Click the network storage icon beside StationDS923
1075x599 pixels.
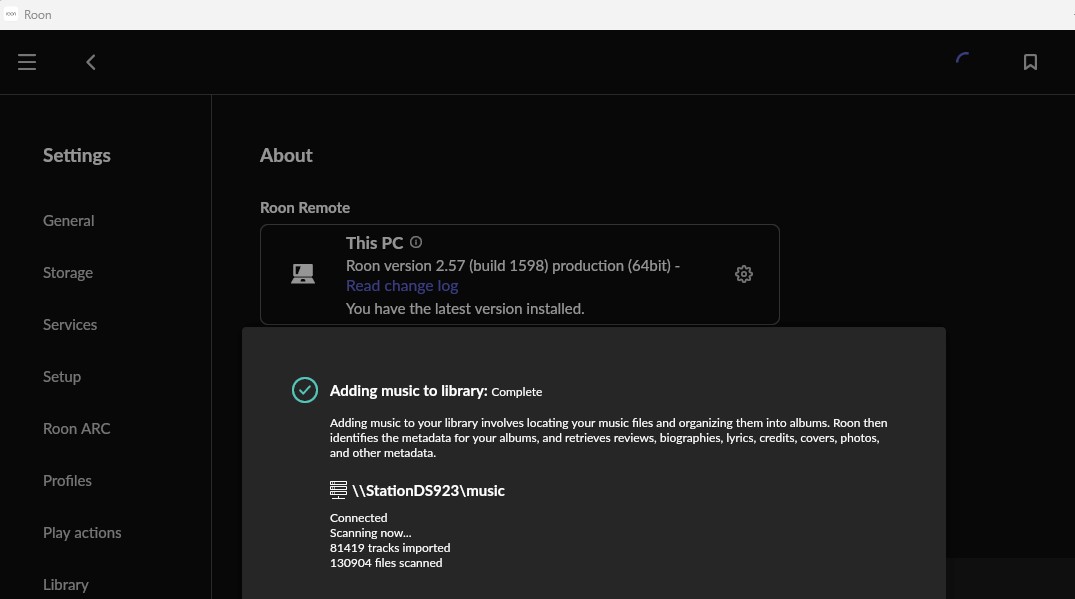point(339,490)
